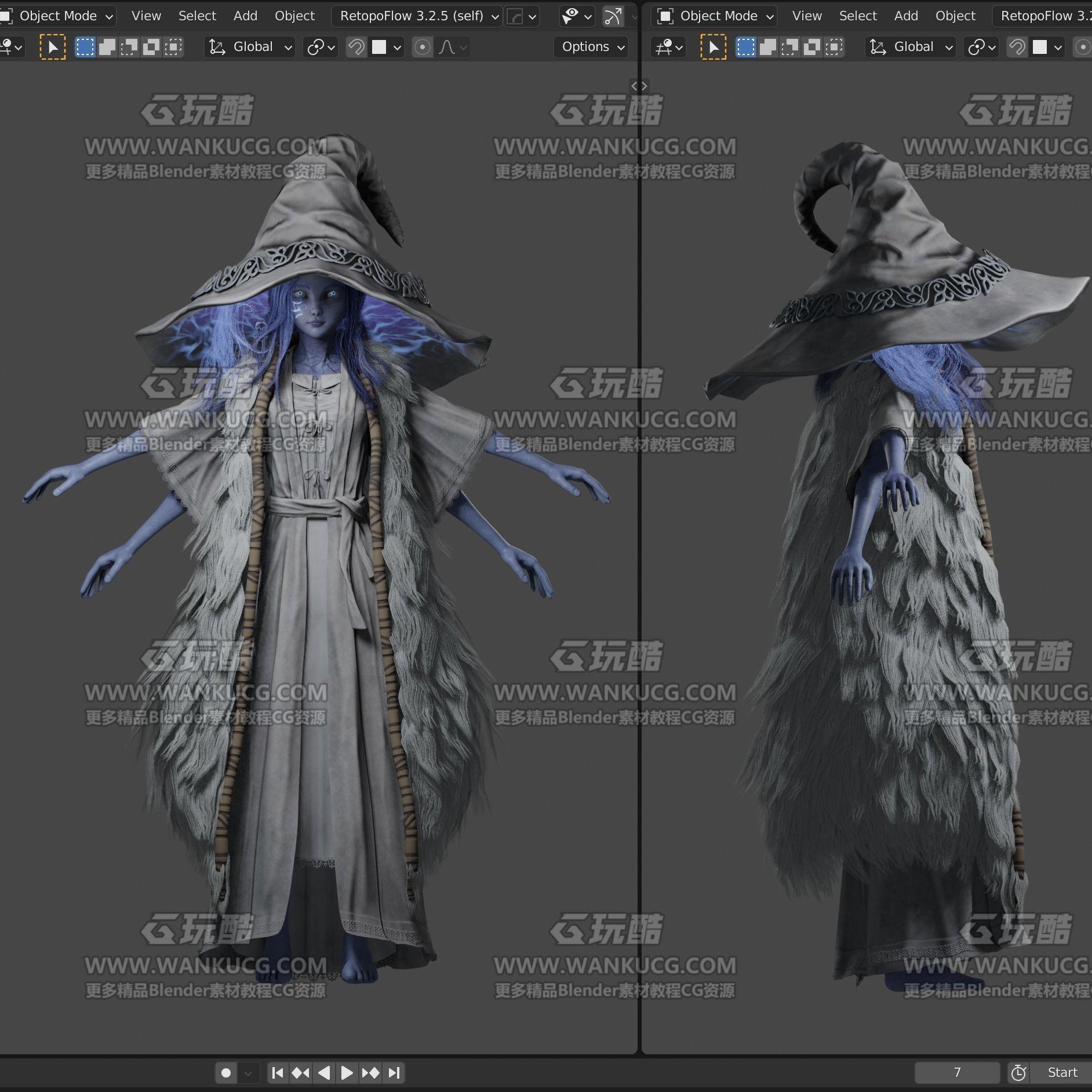This screenshot has height=1092, width=1092.
Task: Open Object menu in right viewport
Action: pyautogui.click(x=955, y=16)
